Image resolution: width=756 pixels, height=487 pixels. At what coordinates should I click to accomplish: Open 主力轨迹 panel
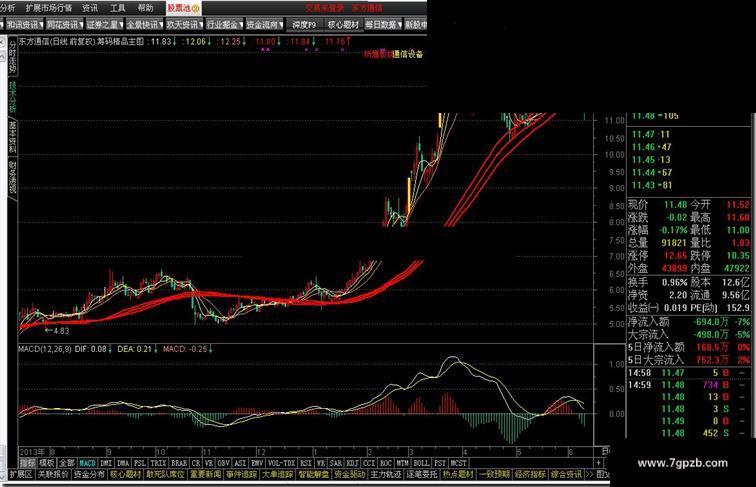point(386,474)
